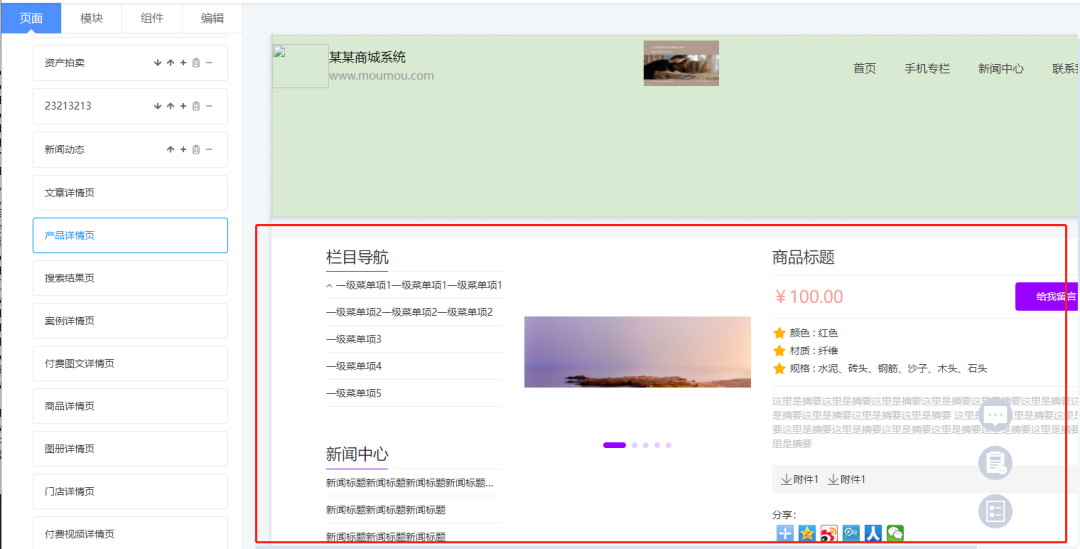Open 新闻中心 in the top navigation

pos(1001,69)
